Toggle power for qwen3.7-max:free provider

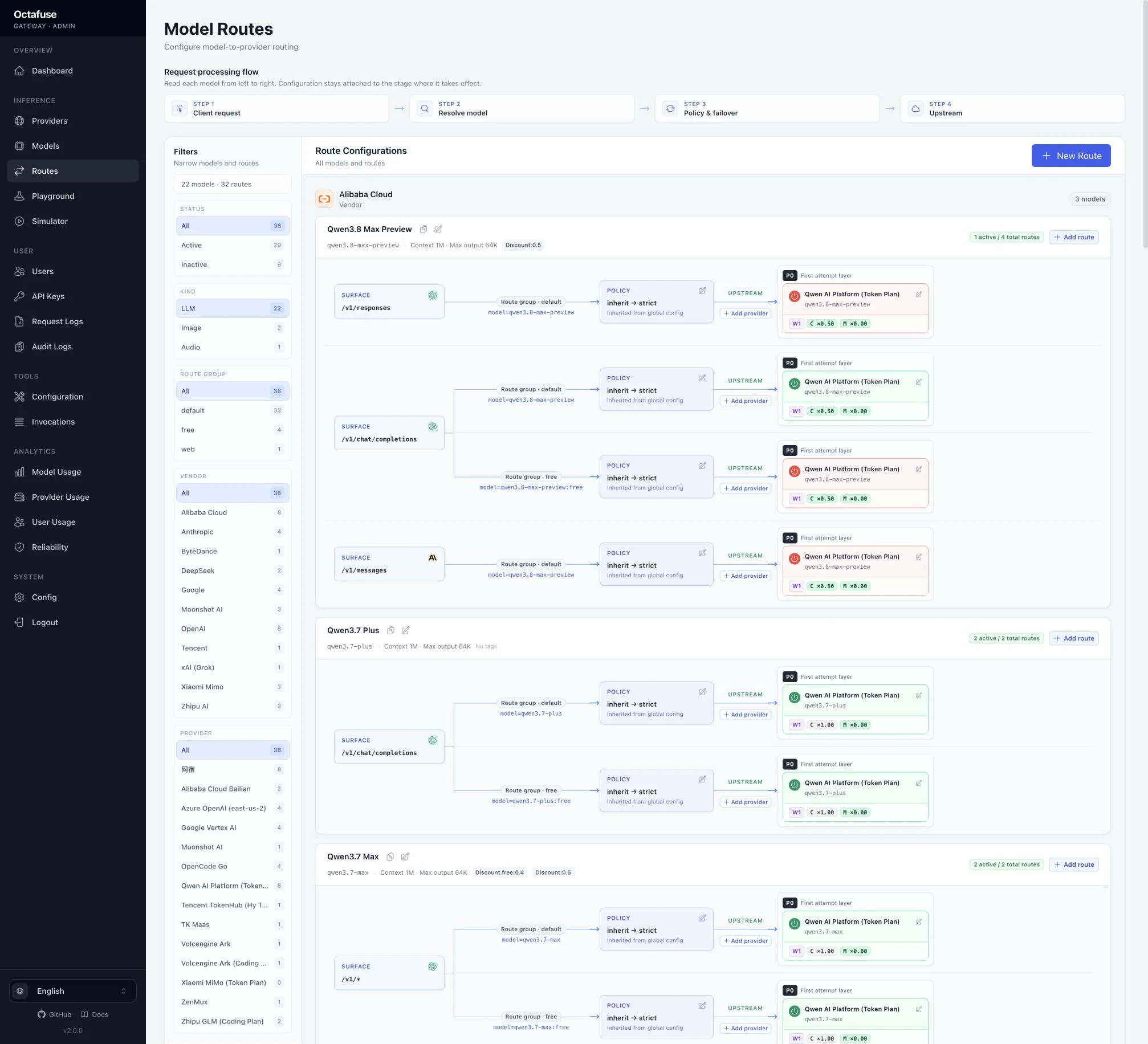[795, 1011]
